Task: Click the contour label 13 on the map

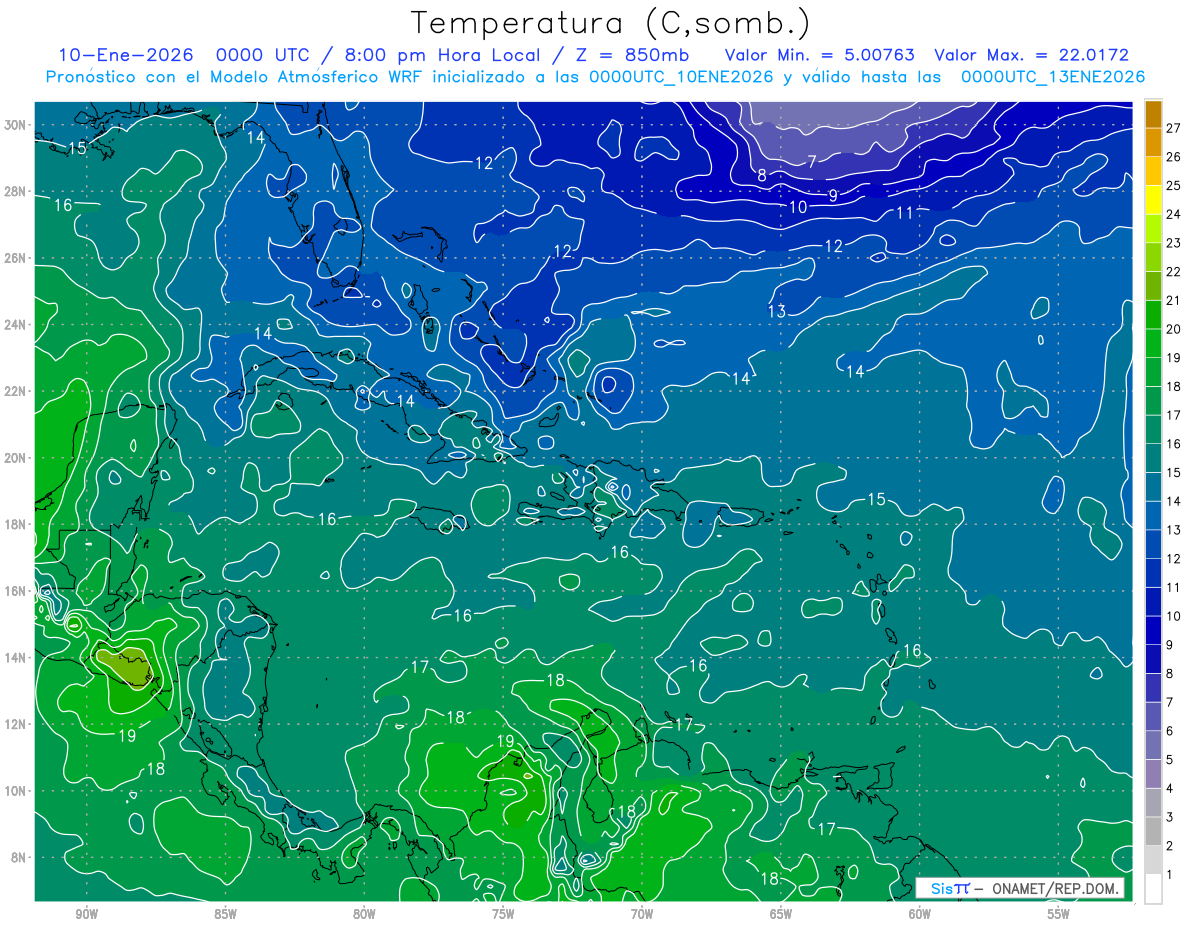Action: [777, 312]
